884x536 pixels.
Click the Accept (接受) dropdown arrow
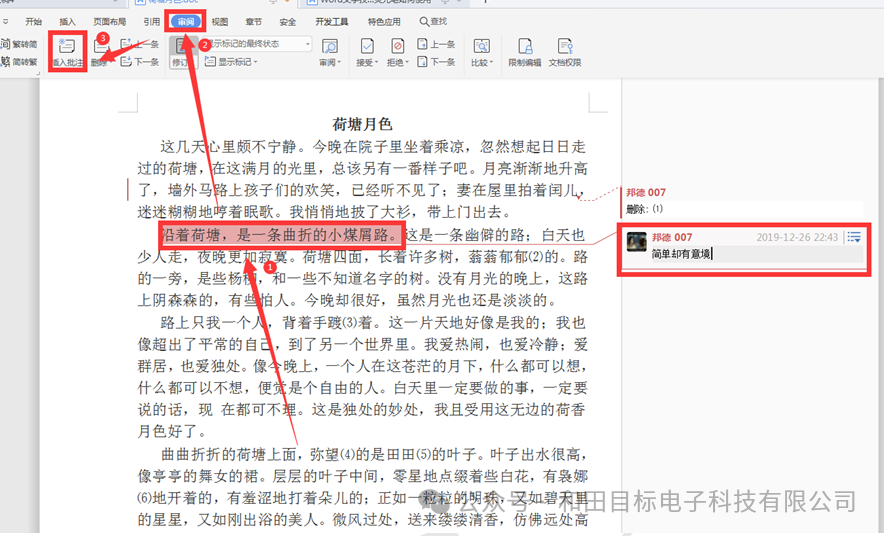tap(376, 63)
